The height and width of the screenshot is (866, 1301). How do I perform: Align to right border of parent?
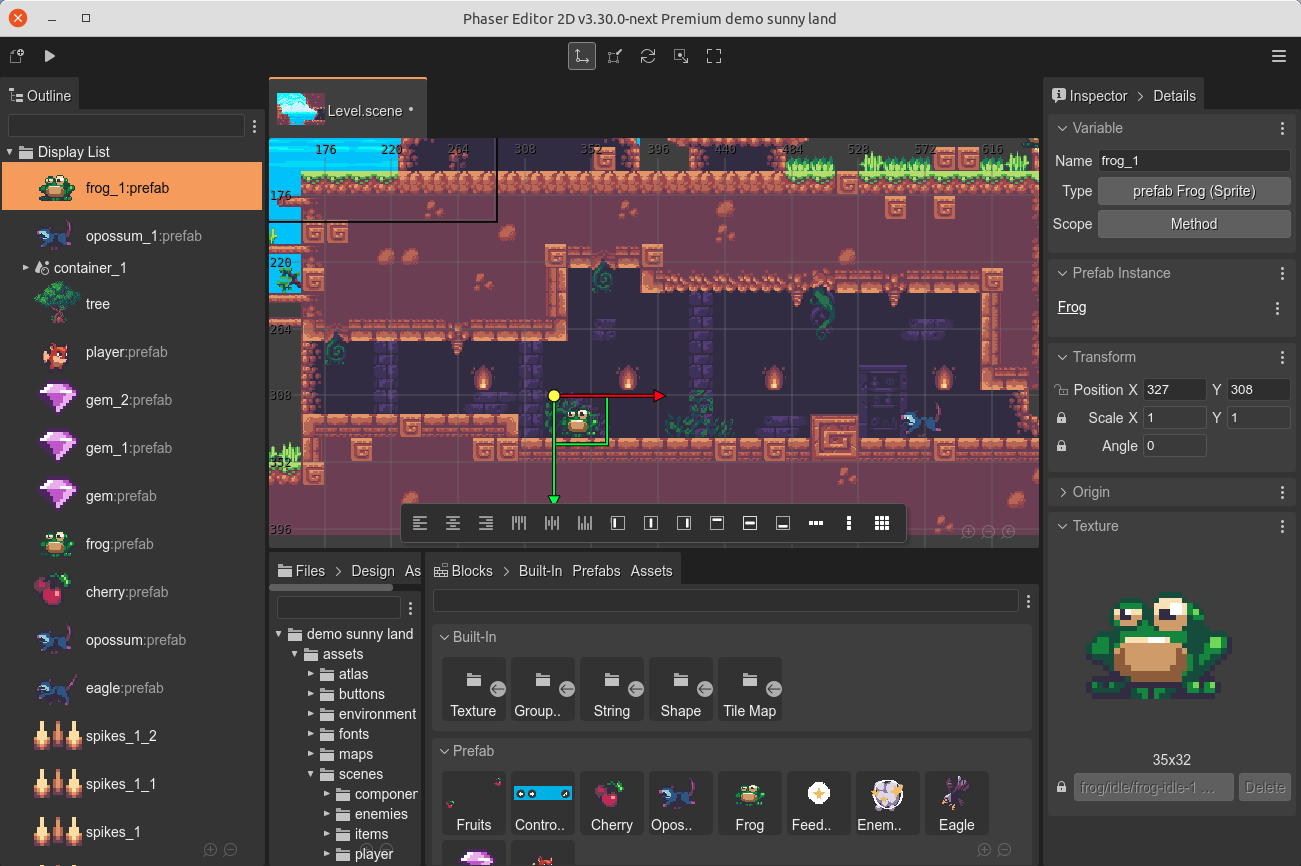point(684,523)
